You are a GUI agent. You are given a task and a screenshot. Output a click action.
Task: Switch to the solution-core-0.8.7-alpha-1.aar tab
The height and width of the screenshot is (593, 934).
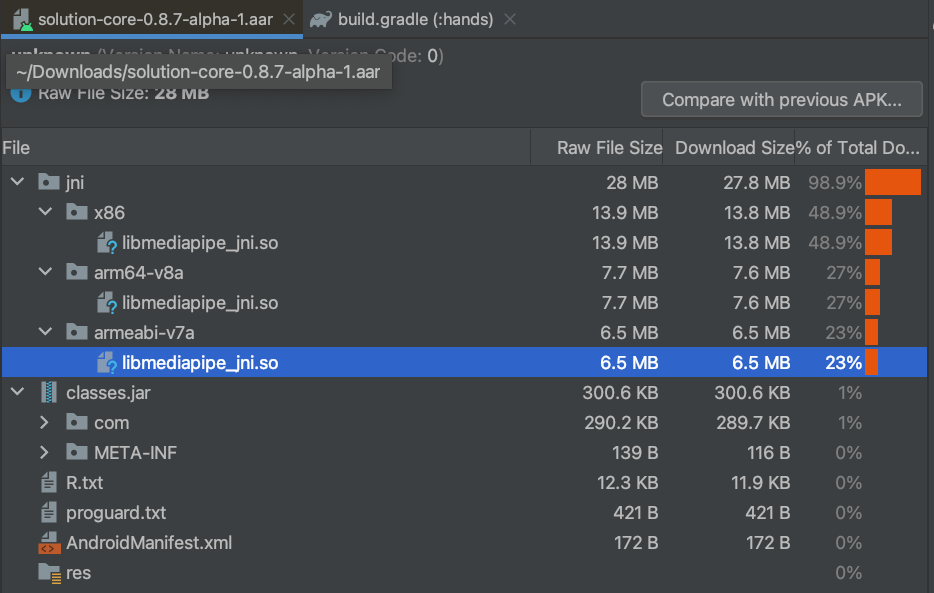(x=150, y=18)
